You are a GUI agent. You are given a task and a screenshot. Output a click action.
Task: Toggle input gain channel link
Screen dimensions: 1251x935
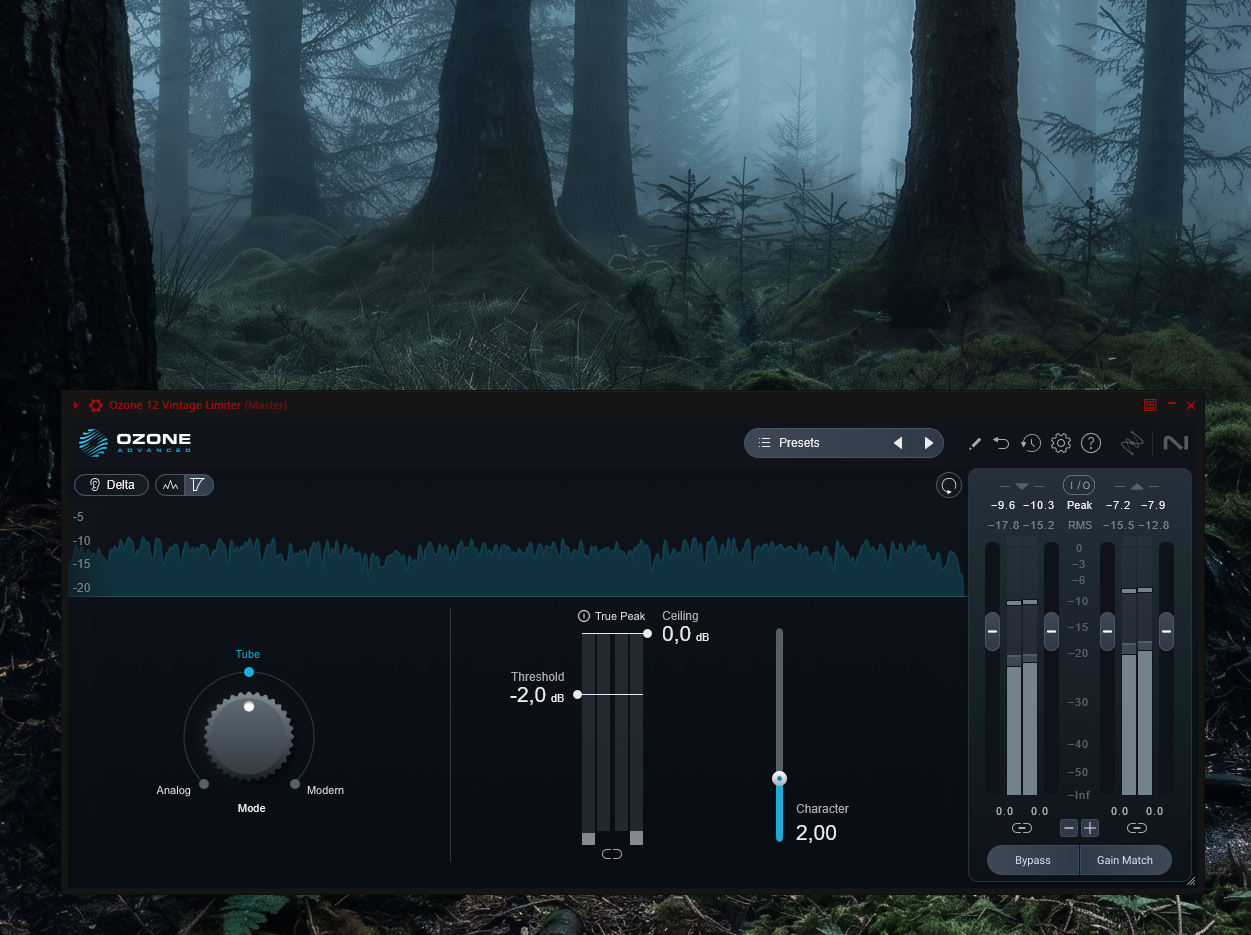coord(1021,828)
